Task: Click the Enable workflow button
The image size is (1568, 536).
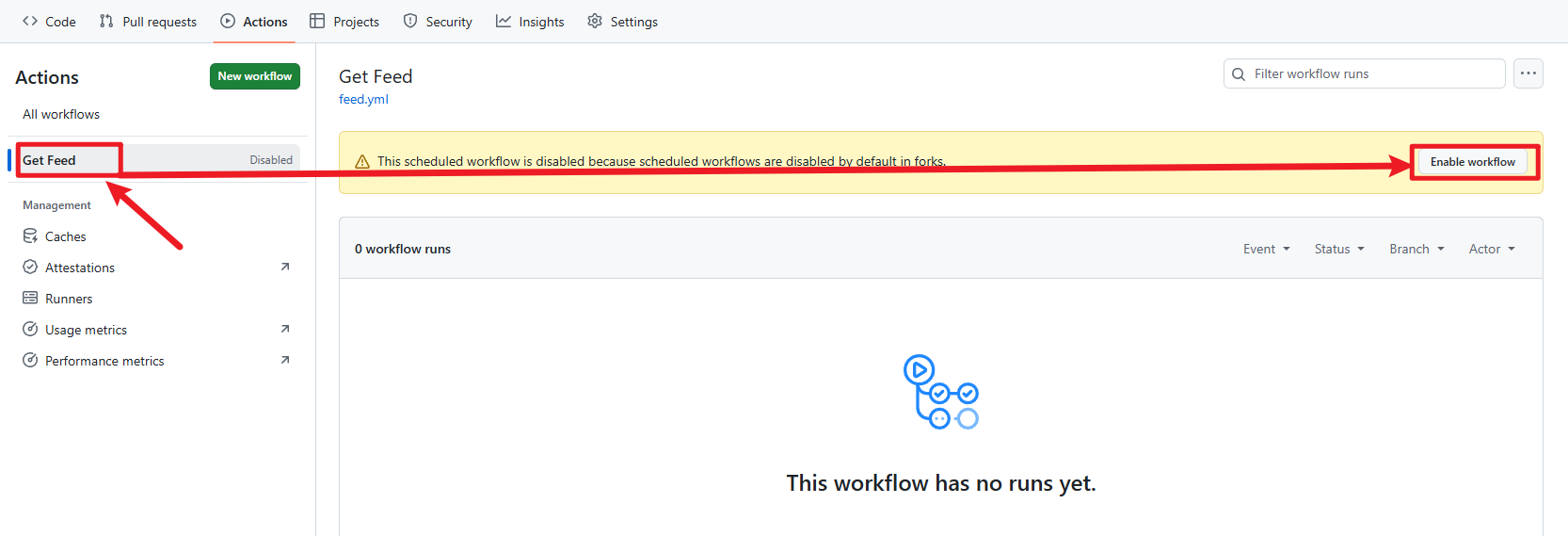Action: click(x=1473, y=162)
